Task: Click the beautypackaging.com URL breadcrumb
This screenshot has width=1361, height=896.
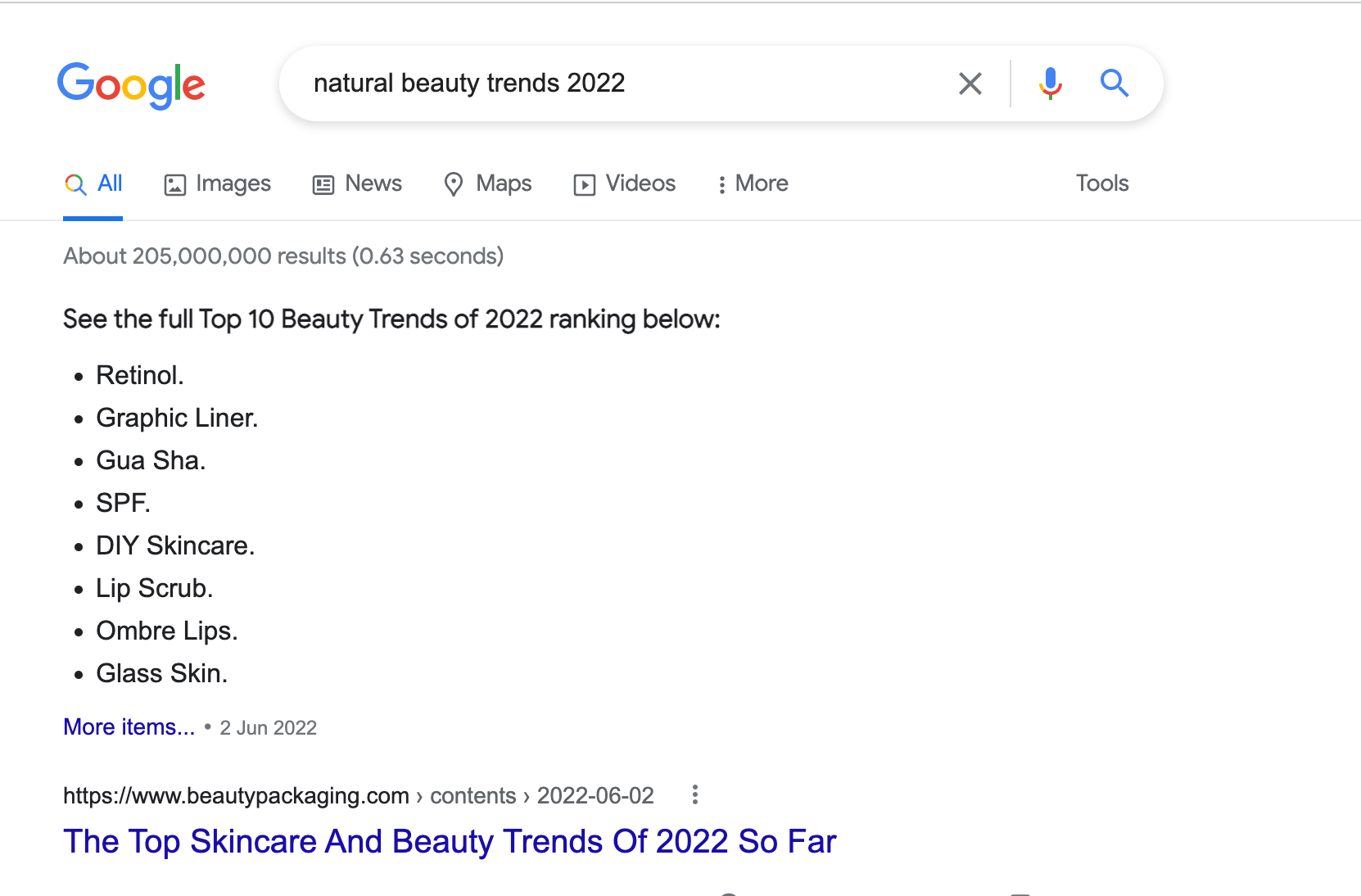Action: (x=236, y=795)
